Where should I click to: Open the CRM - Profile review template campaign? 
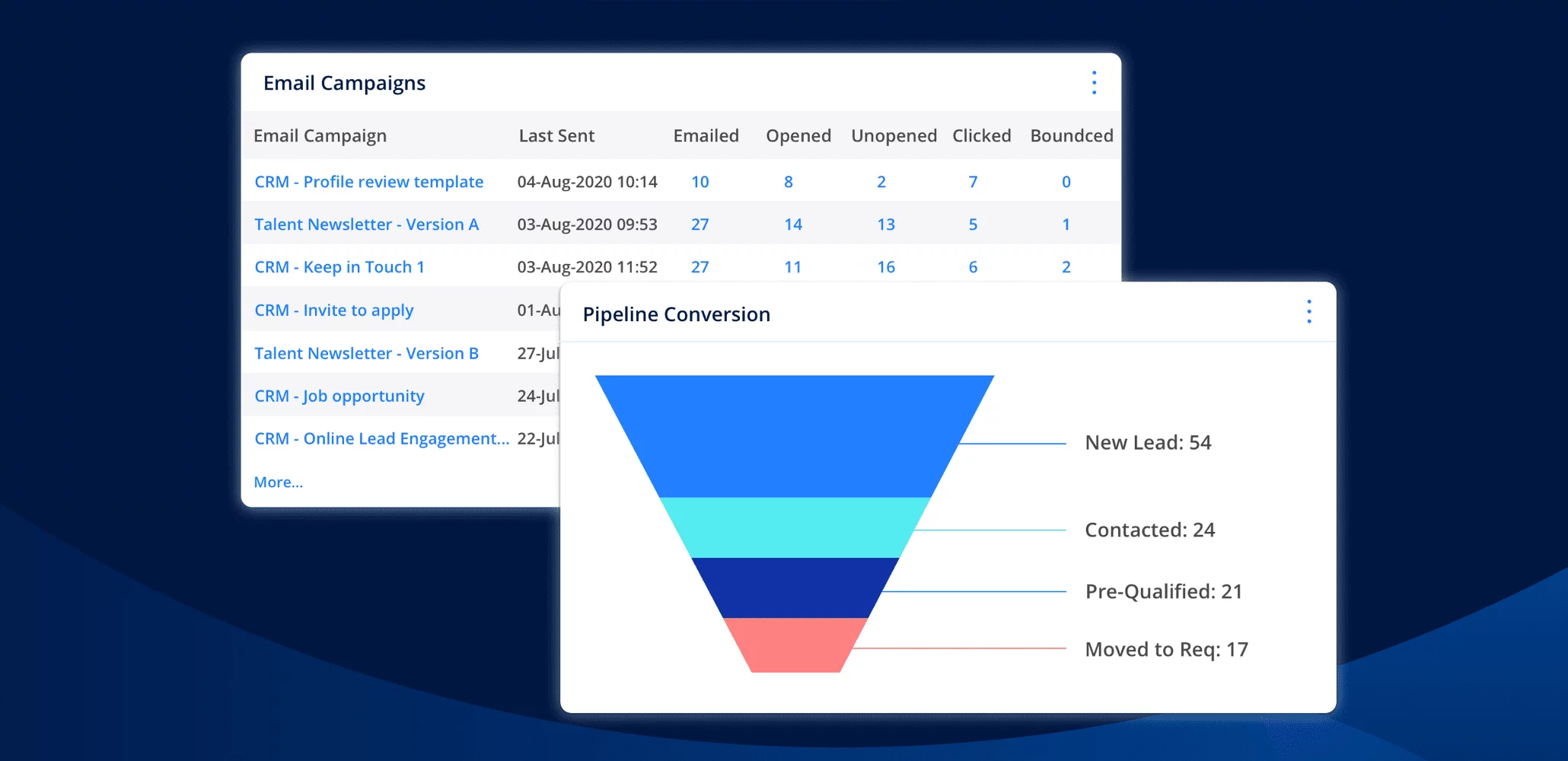tap(368, 181)
